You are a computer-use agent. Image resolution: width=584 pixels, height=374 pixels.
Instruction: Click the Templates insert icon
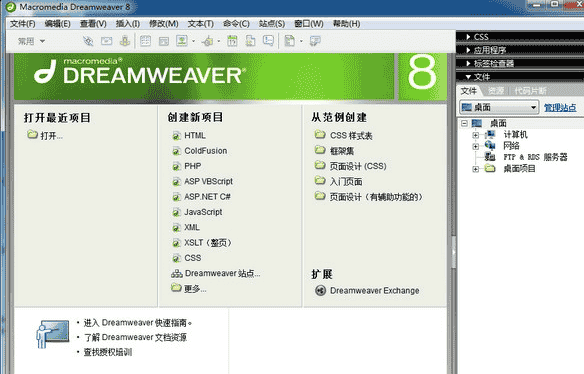289,41
